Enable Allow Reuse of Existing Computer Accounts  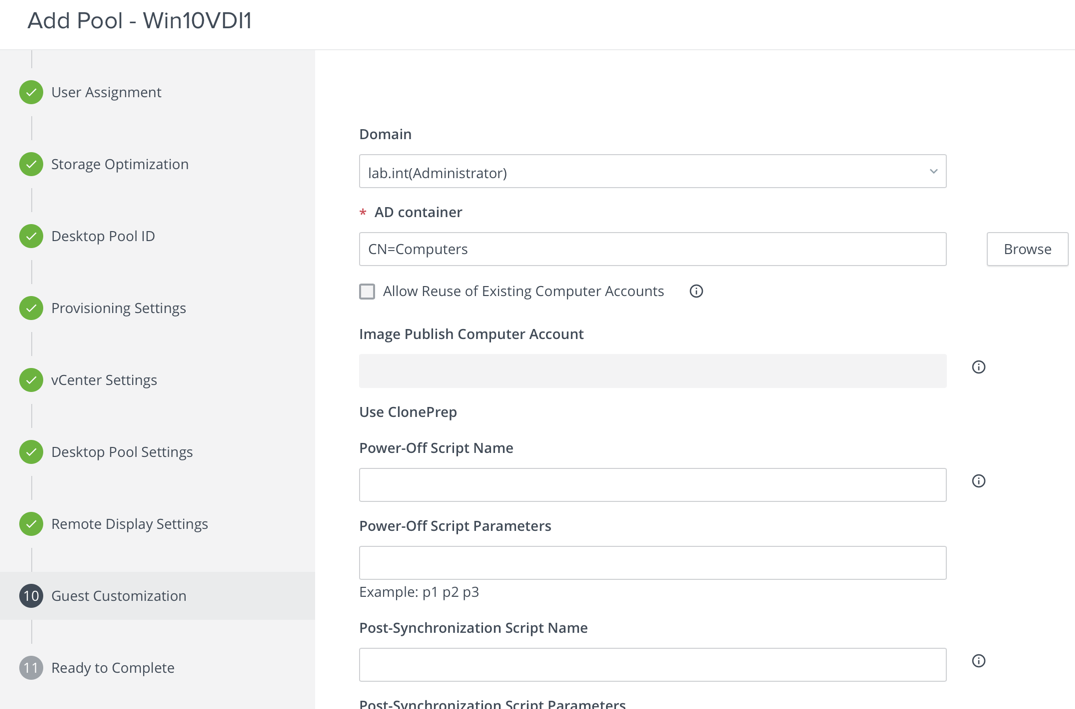[x=367, y=291]
